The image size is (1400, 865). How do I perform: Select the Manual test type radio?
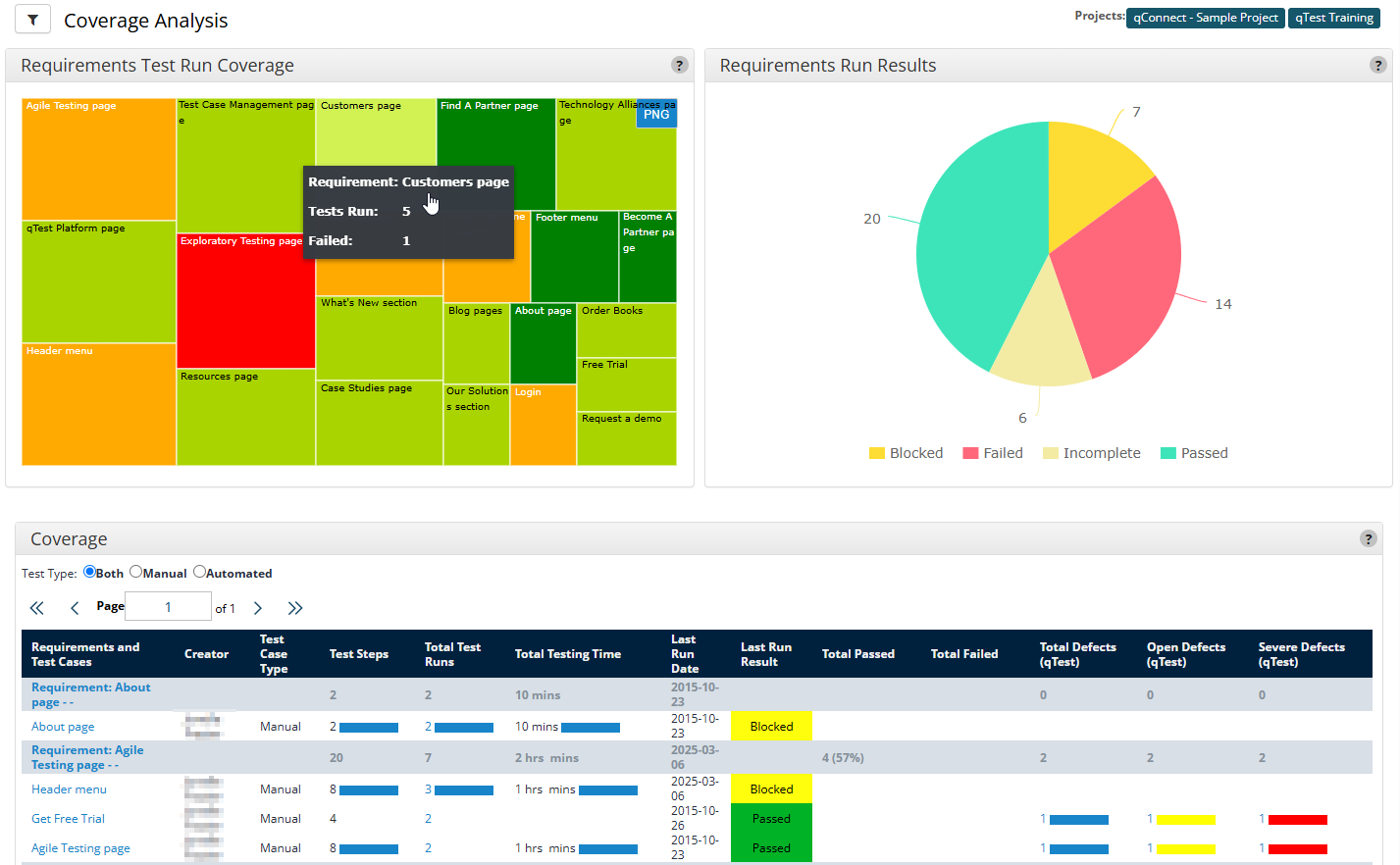pos(136,572)
